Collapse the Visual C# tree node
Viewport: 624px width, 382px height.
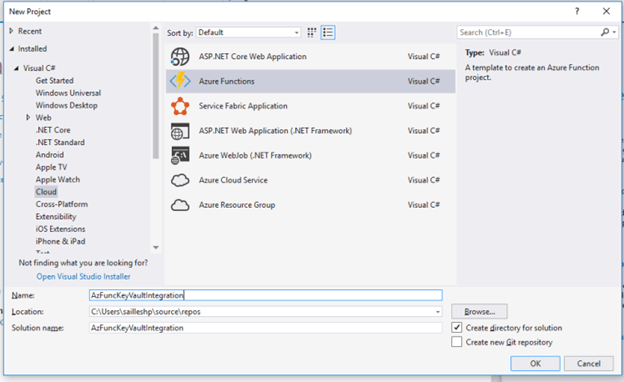coord(16,68)
